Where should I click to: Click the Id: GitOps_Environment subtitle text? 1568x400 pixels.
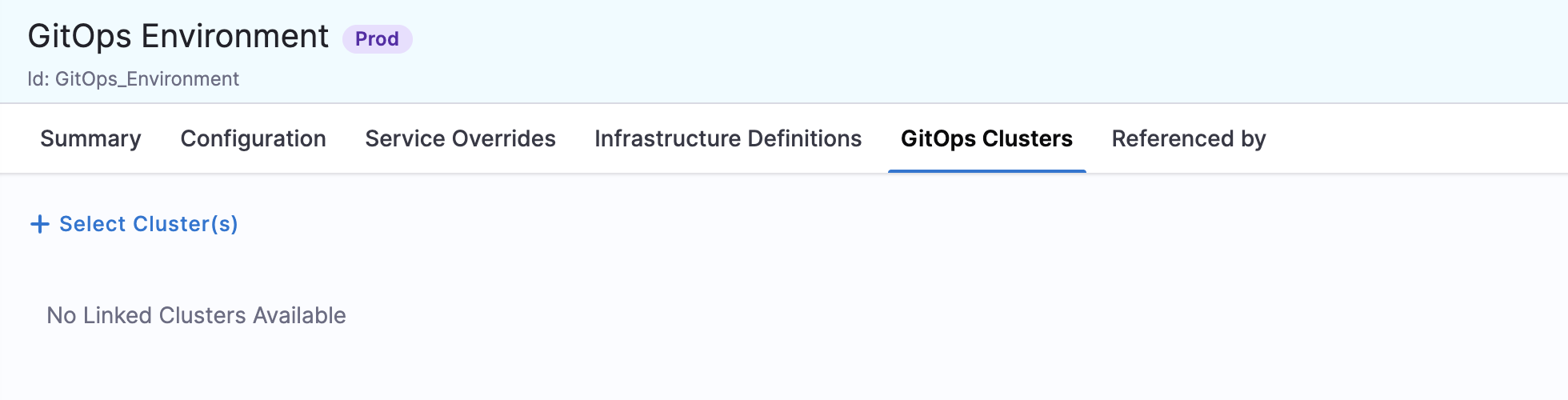pyautogui.click(x=133, y=79)
